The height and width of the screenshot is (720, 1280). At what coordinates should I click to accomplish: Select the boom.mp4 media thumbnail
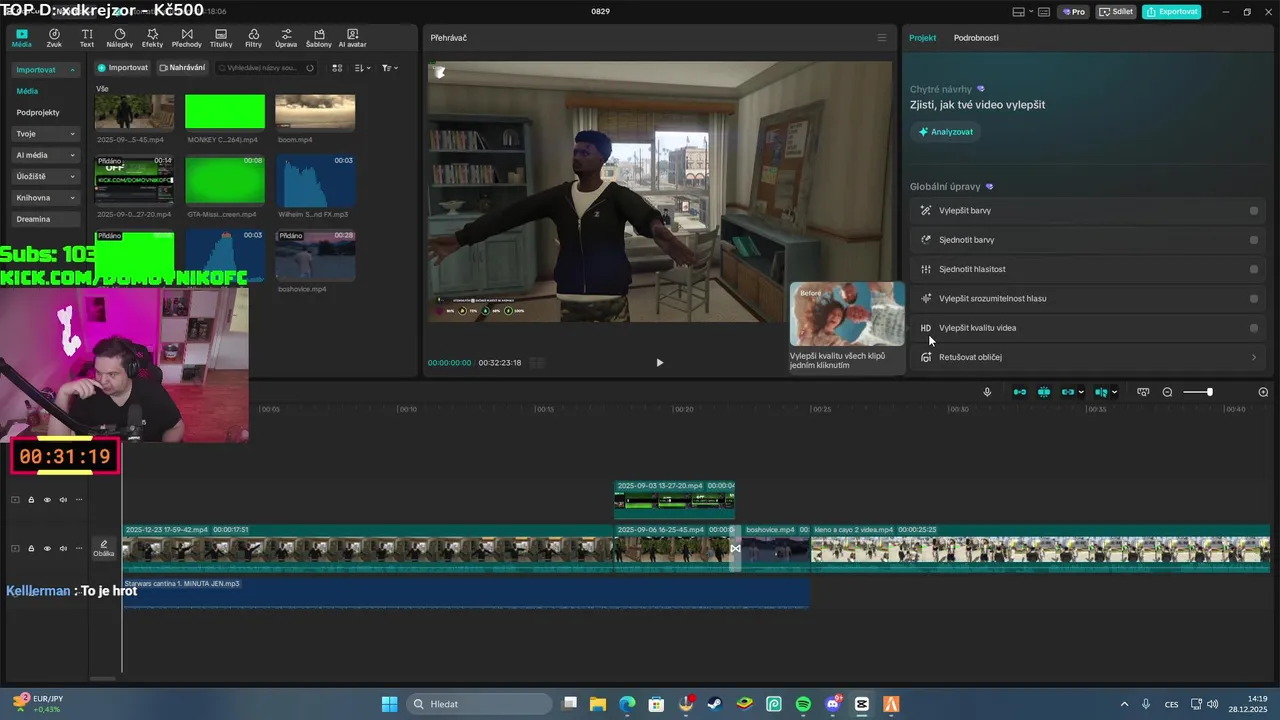pos(315,112)
